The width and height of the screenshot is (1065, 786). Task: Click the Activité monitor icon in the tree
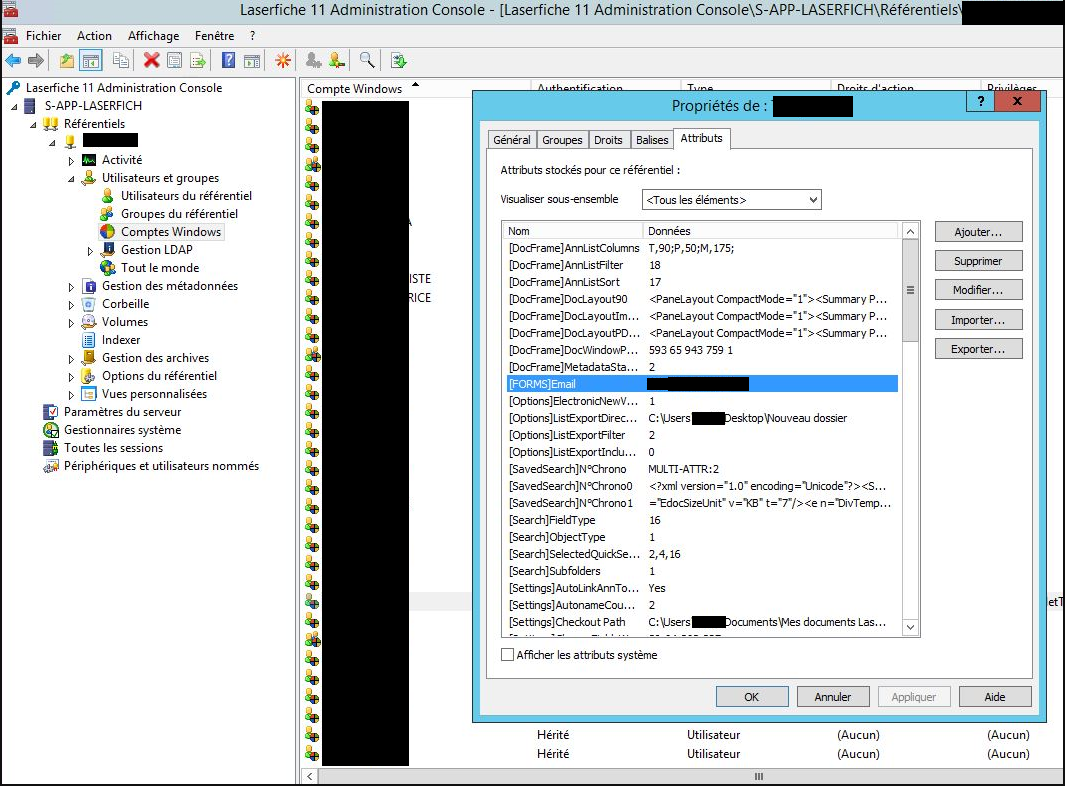(89, 160)
